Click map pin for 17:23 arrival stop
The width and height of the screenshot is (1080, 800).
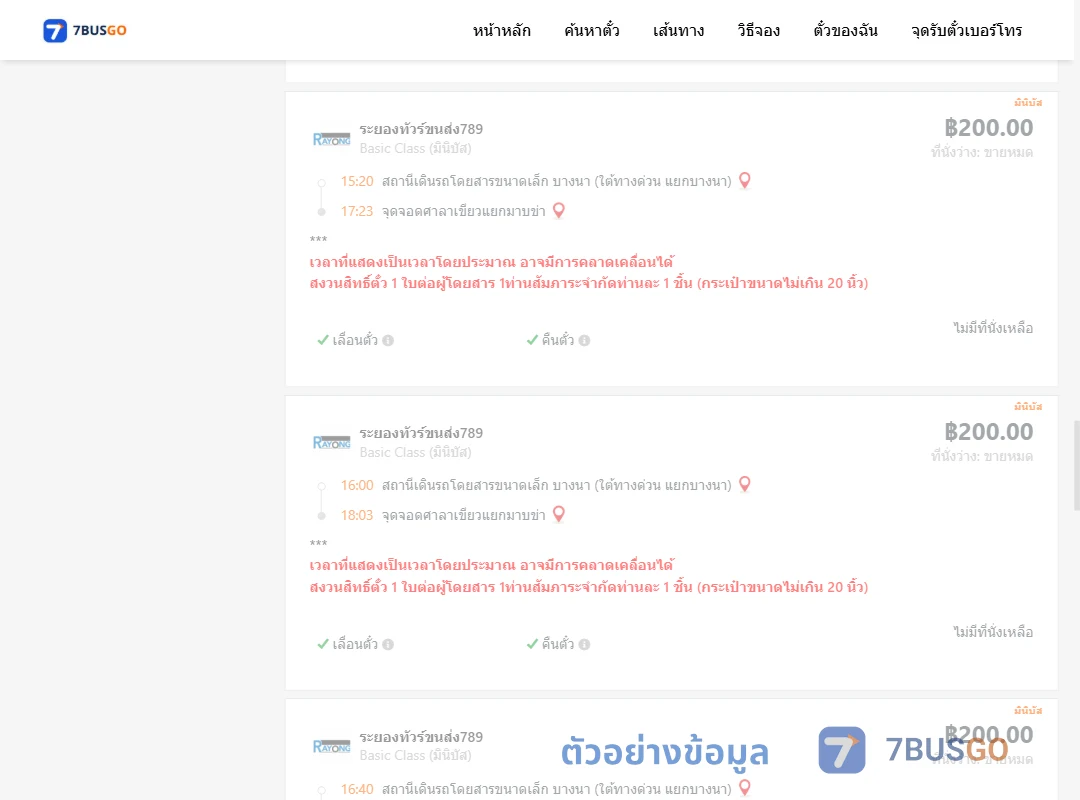(x=559, y=210)
